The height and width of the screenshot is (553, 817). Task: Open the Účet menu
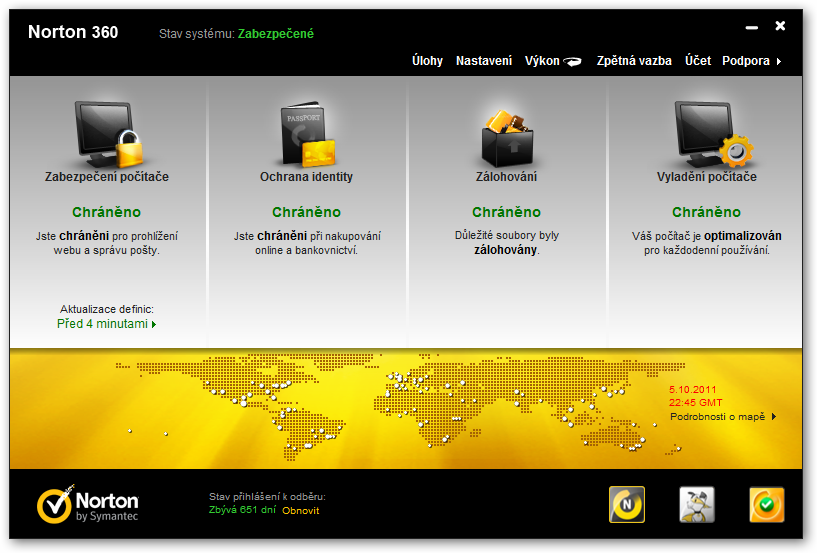(698, 61)
